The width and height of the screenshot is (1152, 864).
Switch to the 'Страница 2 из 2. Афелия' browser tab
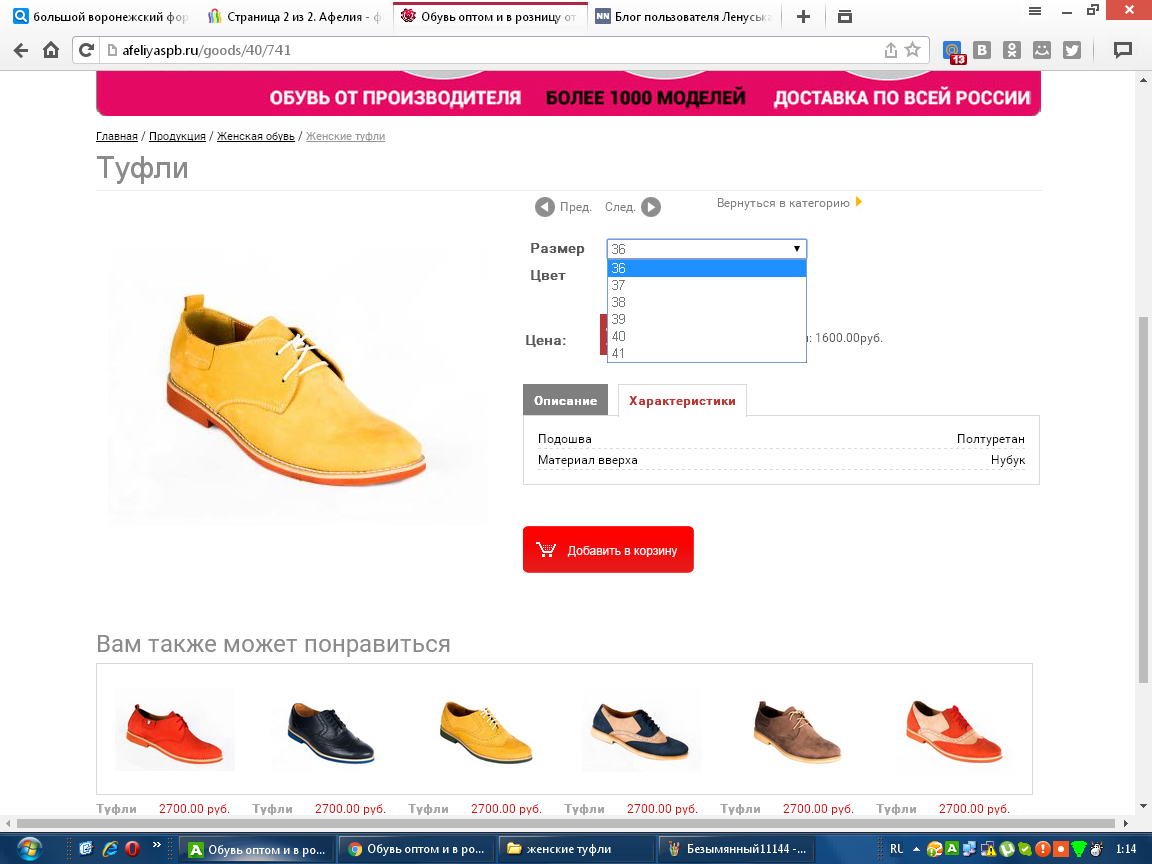coord(295,16)
